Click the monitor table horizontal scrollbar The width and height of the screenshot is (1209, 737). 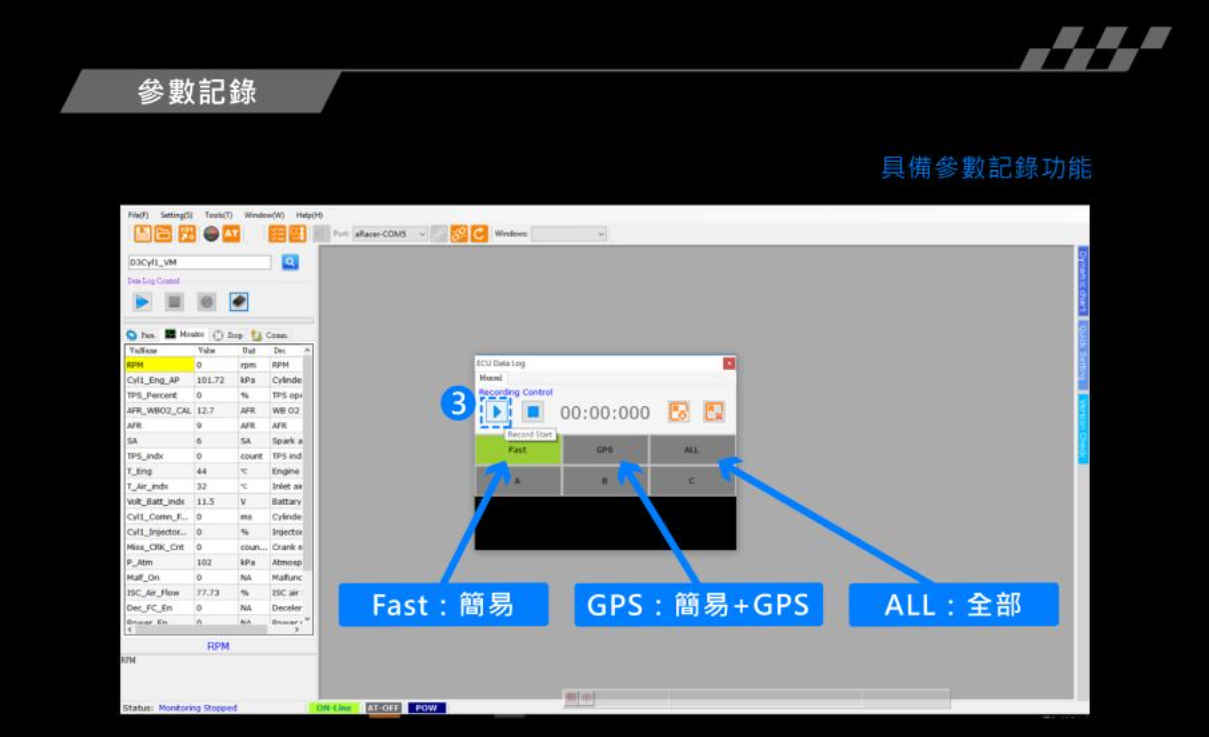click(214, 630)
